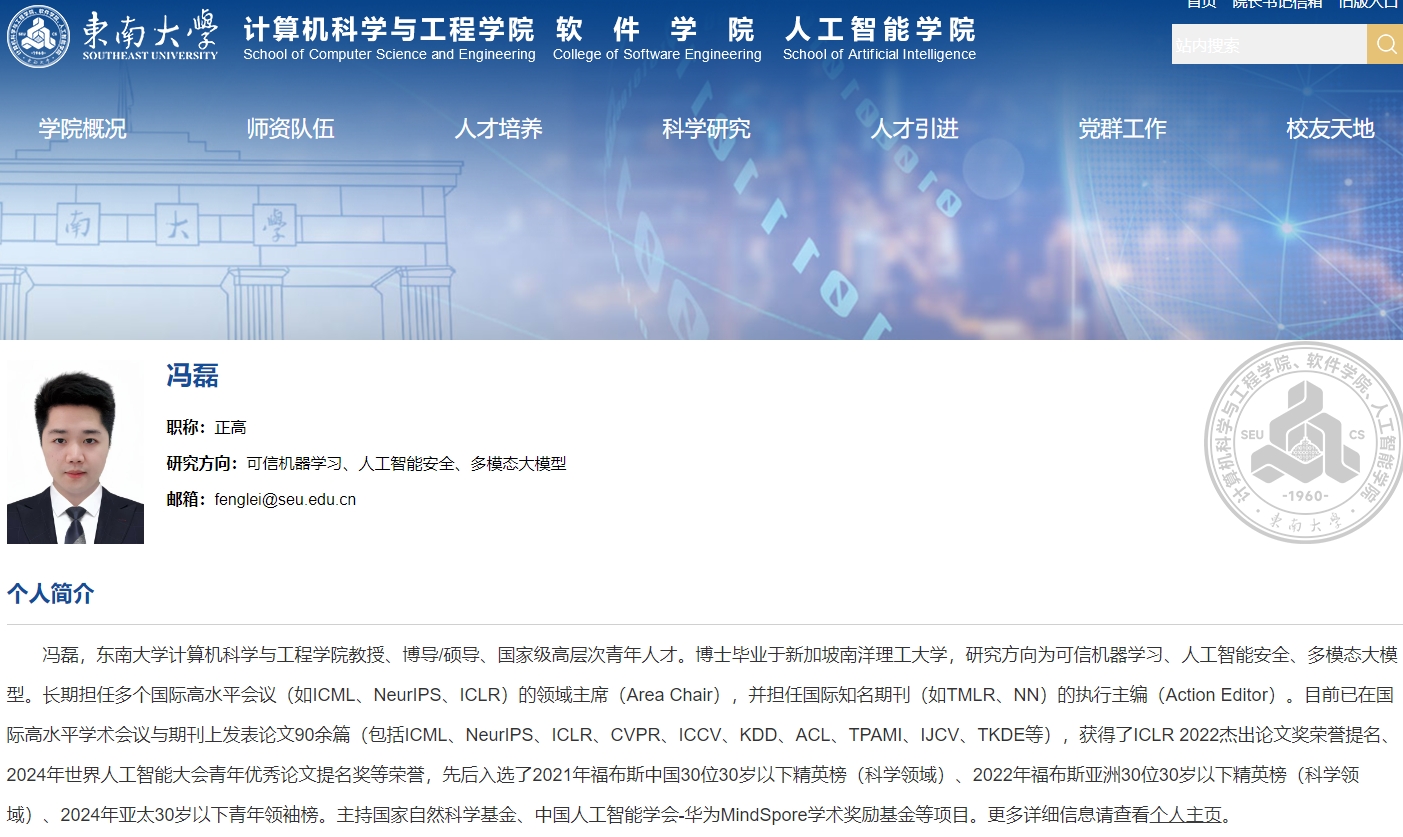Open the 人才培养 navigation item

click(499, 129)
